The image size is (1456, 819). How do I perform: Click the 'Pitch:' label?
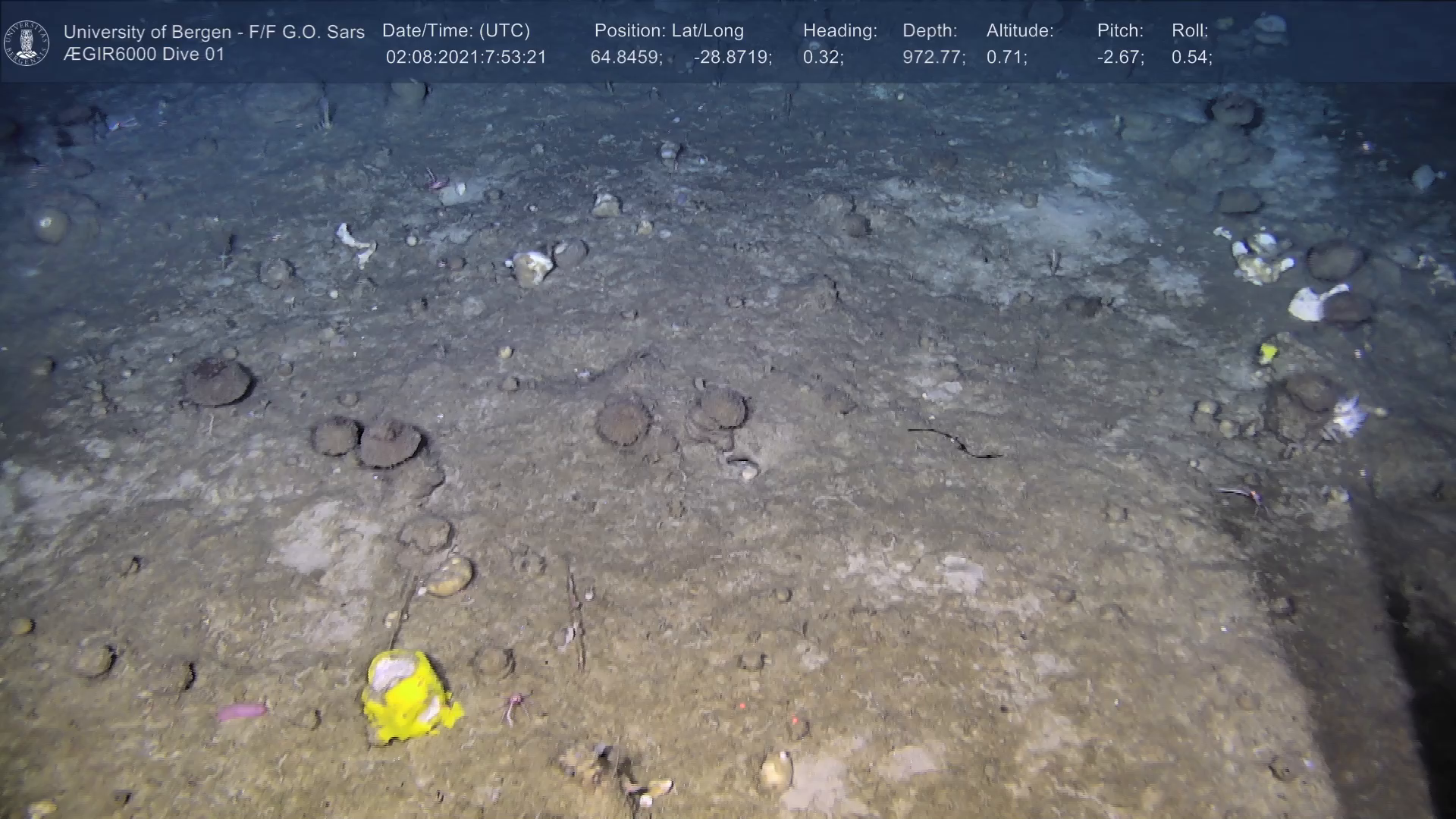pyautogui.click(x=1119, y=31)
